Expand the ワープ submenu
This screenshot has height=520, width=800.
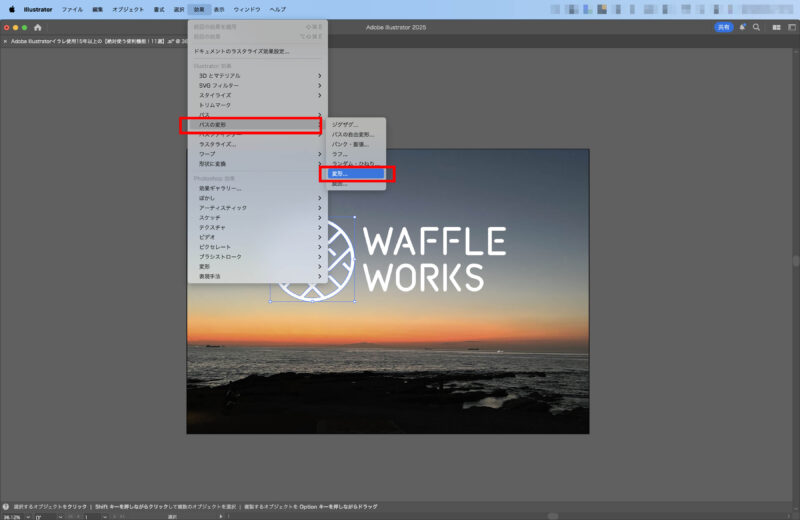click(x=208, y=154)
